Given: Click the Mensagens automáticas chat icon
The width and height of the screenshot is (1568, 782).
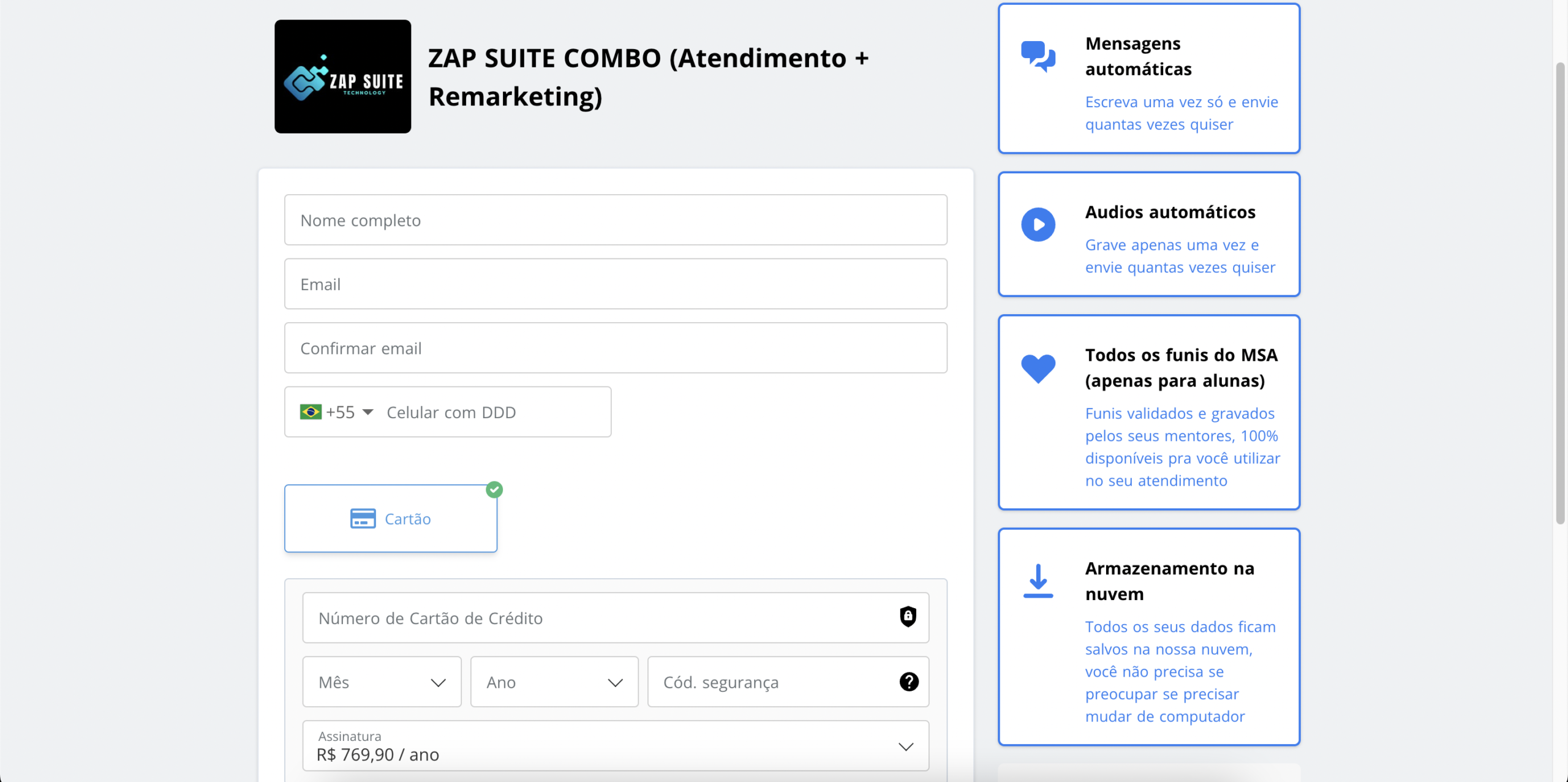Looking at the screenshot, I should [1038, 56].
